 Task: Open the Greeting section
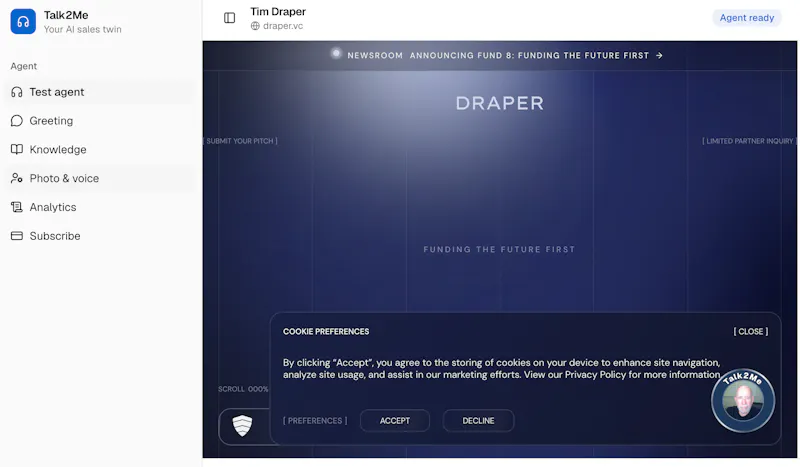(100, 120)
